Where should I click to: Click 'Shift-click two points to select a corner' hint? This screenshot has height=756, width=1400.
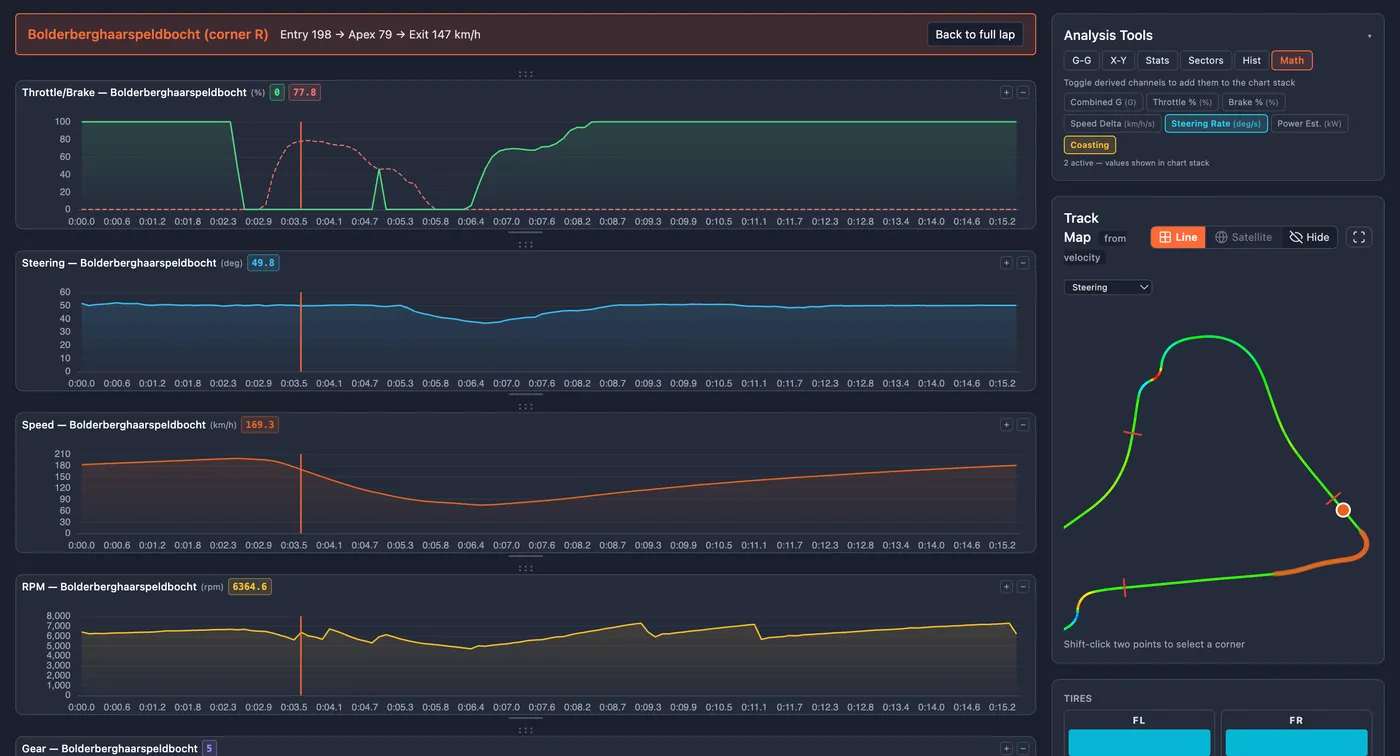1154,644
